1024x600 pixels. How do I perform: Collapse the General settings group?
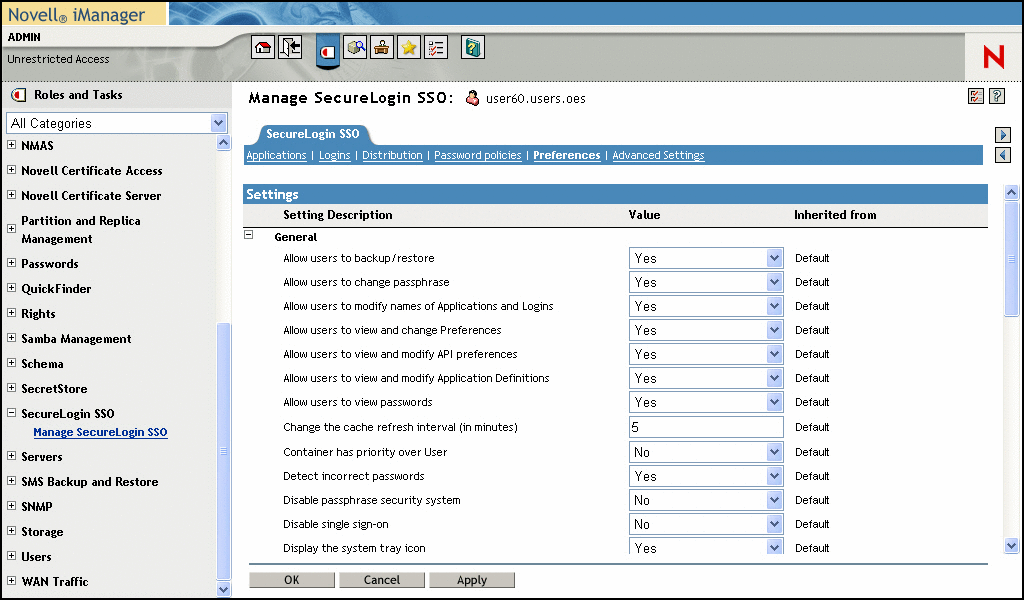point(249,234)
